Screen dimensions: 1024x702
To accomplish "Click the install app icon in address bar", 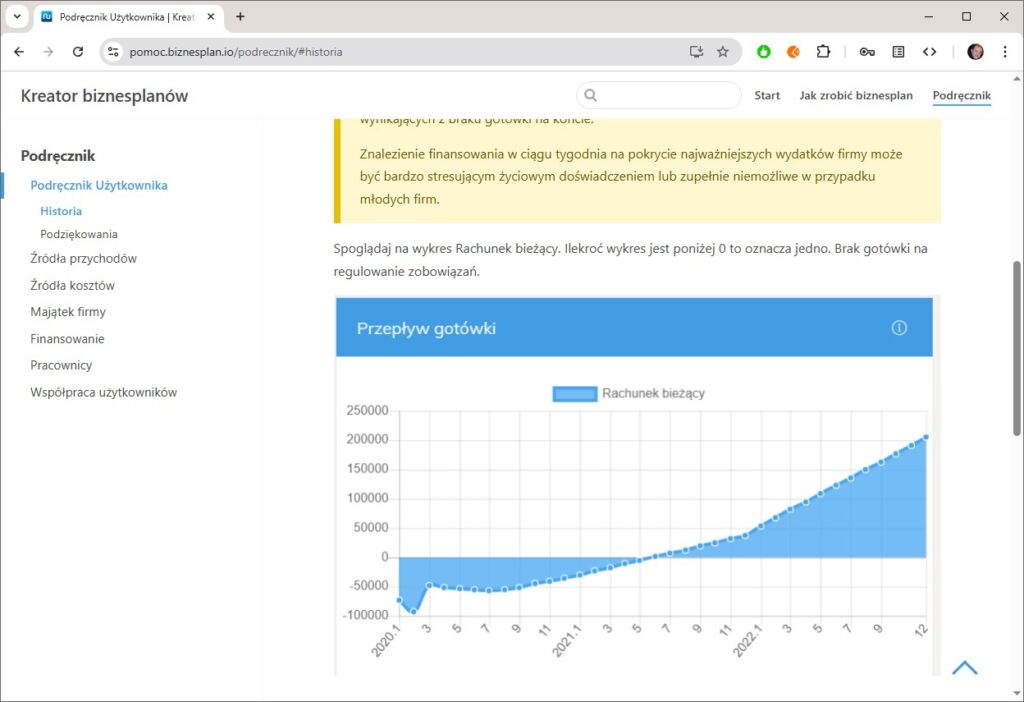I will coord(696,52).
